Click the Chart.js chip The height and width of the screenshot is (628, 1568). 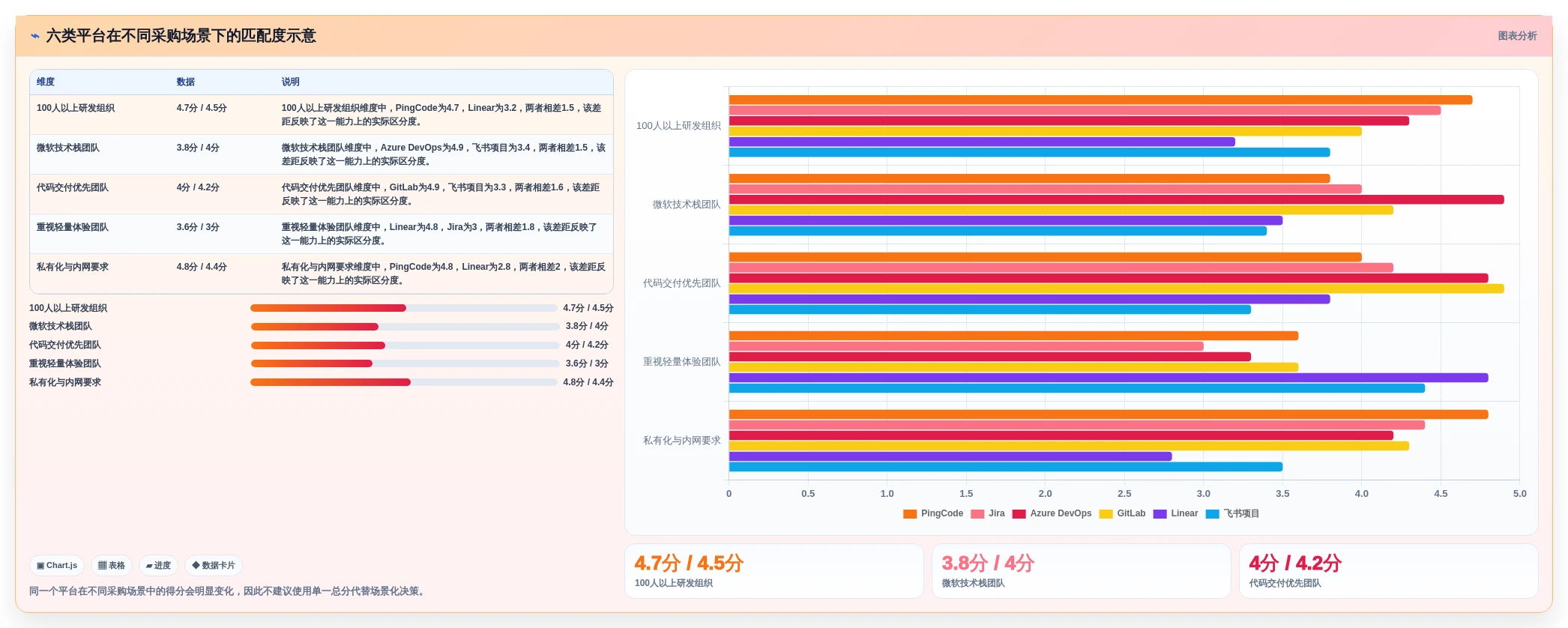(x=57, y=566)
